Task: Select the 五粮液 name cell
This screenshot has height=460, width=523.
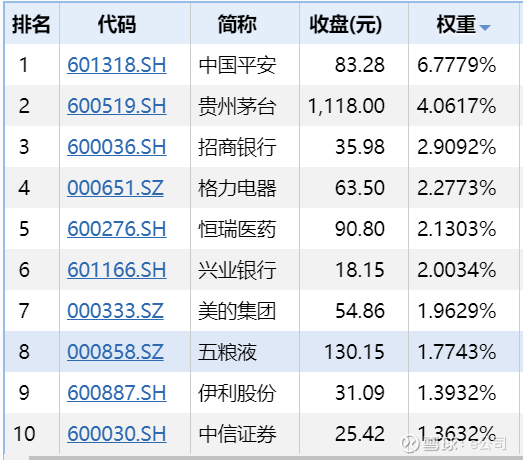Action: tap(245, 352)
